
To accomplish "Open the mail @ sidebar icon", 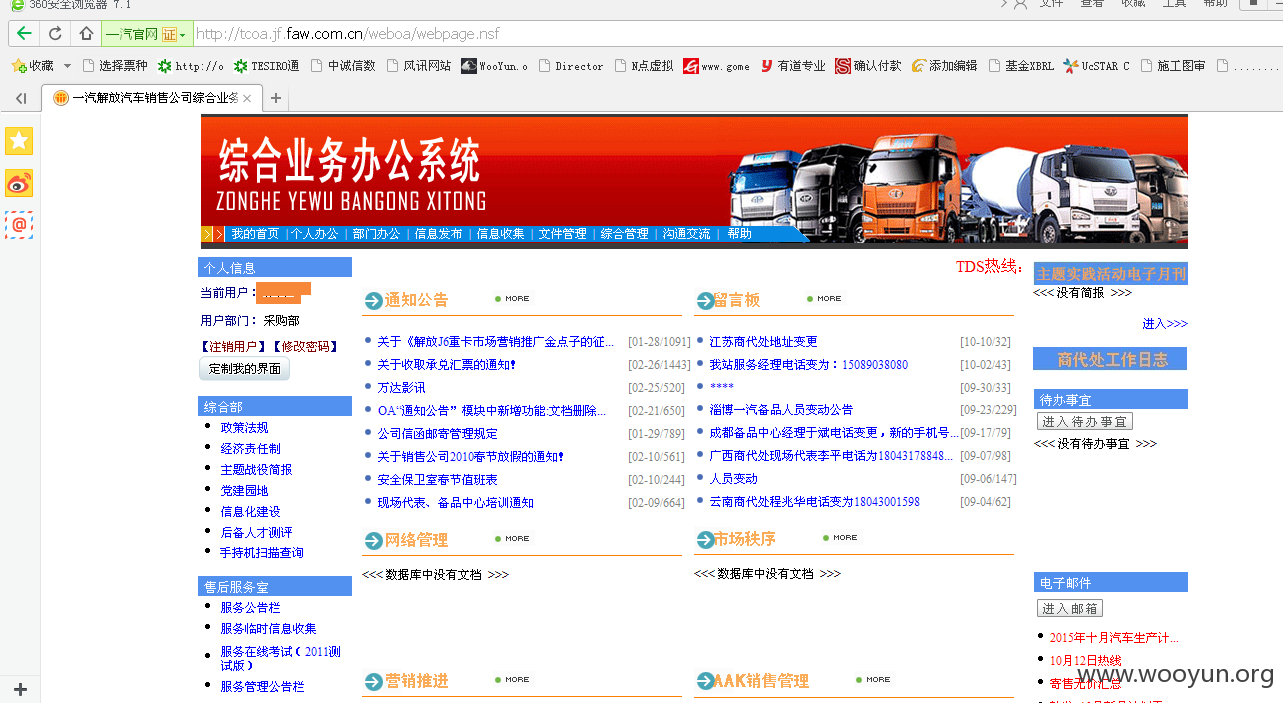I will click(19, 225).
